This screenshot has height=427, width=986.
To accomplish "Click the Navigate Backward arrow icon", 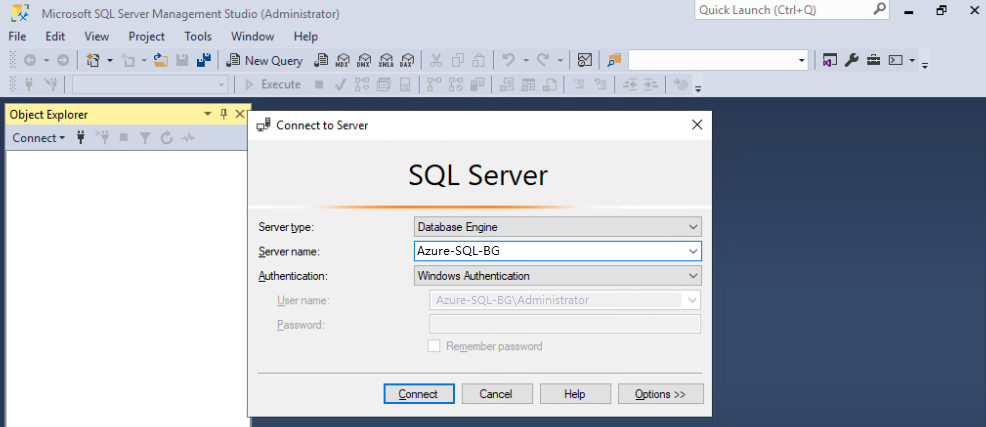I will click(x=30, y=60).
